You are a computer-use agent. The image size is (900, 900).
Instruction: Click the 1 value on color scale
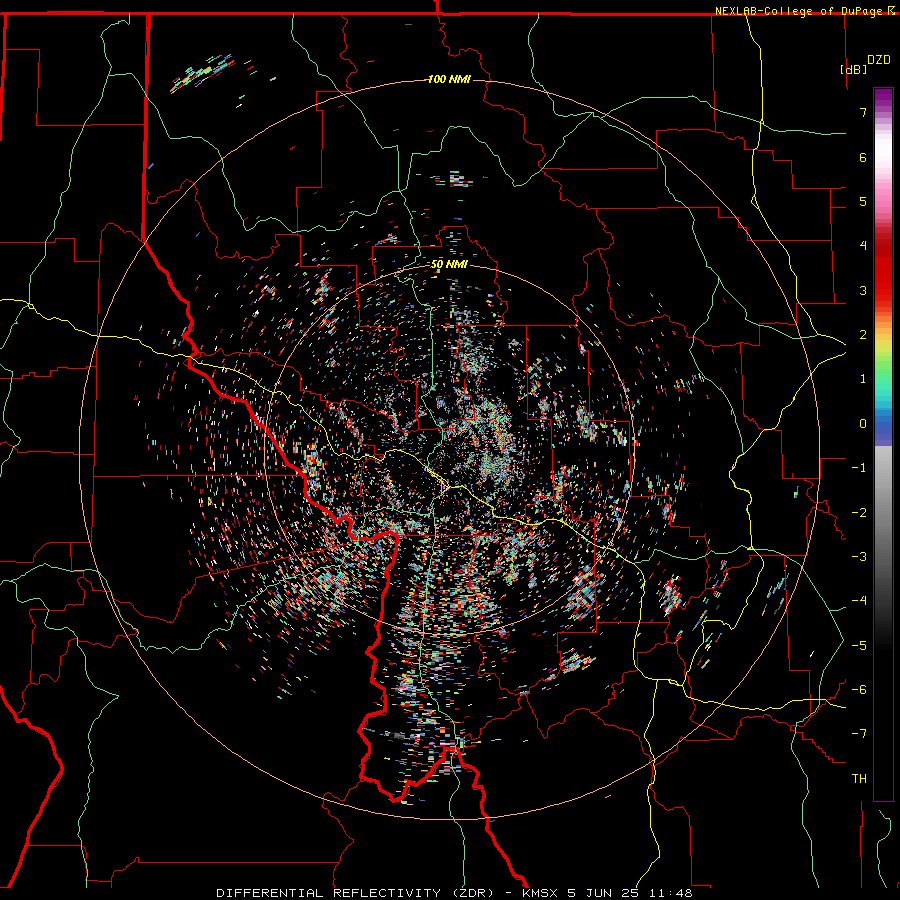[863, 379]
